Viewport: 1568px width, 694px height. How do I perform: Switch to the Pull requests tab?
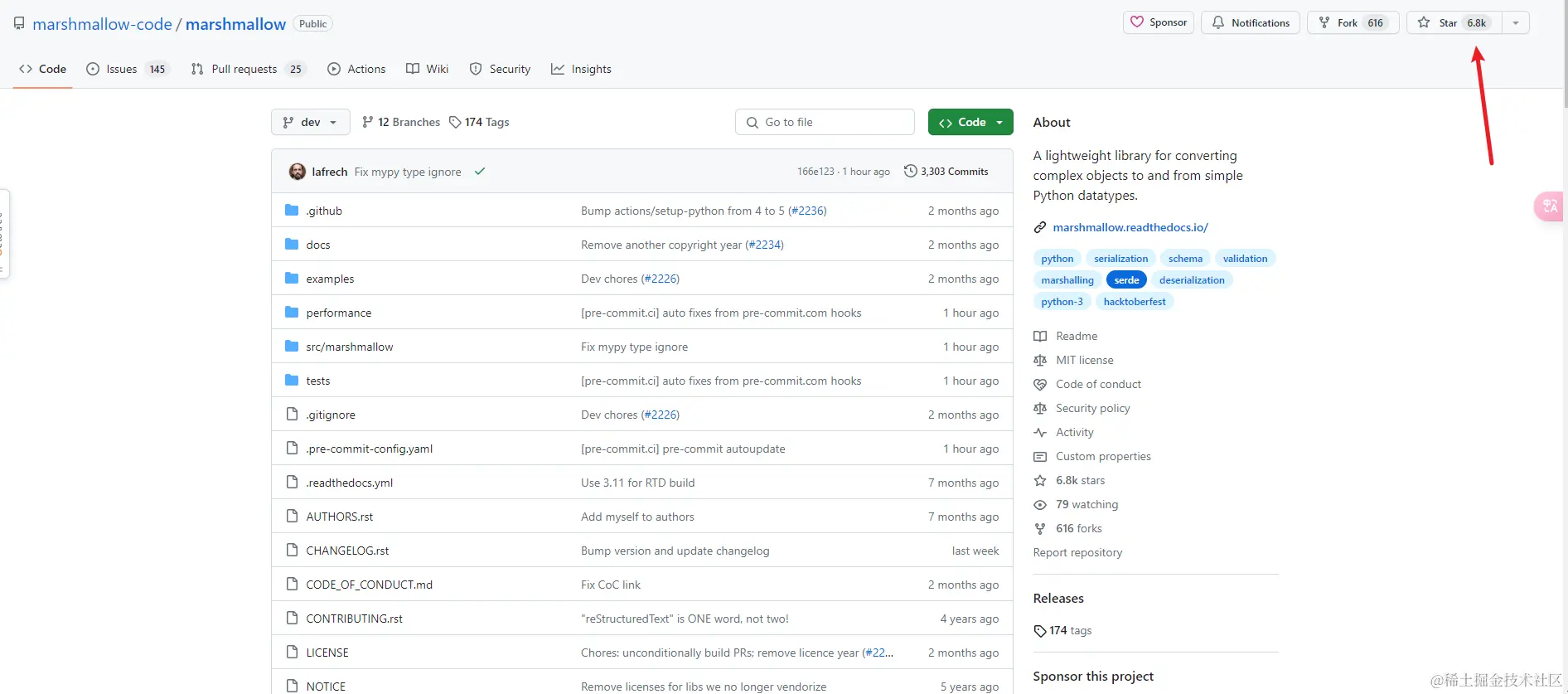coord(248,69)
